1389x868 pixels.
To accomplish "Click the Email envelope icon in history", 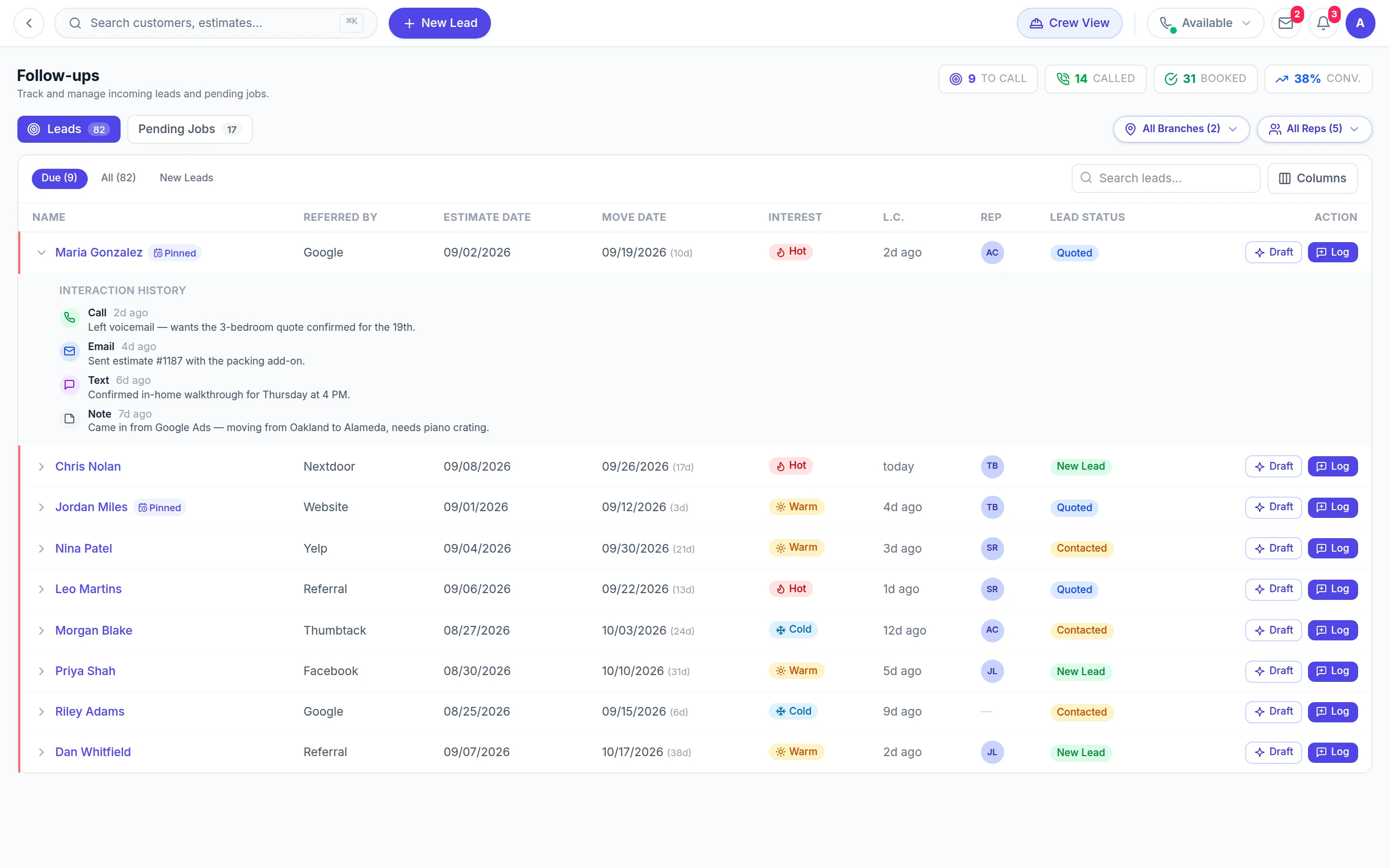I will [69, 352].
